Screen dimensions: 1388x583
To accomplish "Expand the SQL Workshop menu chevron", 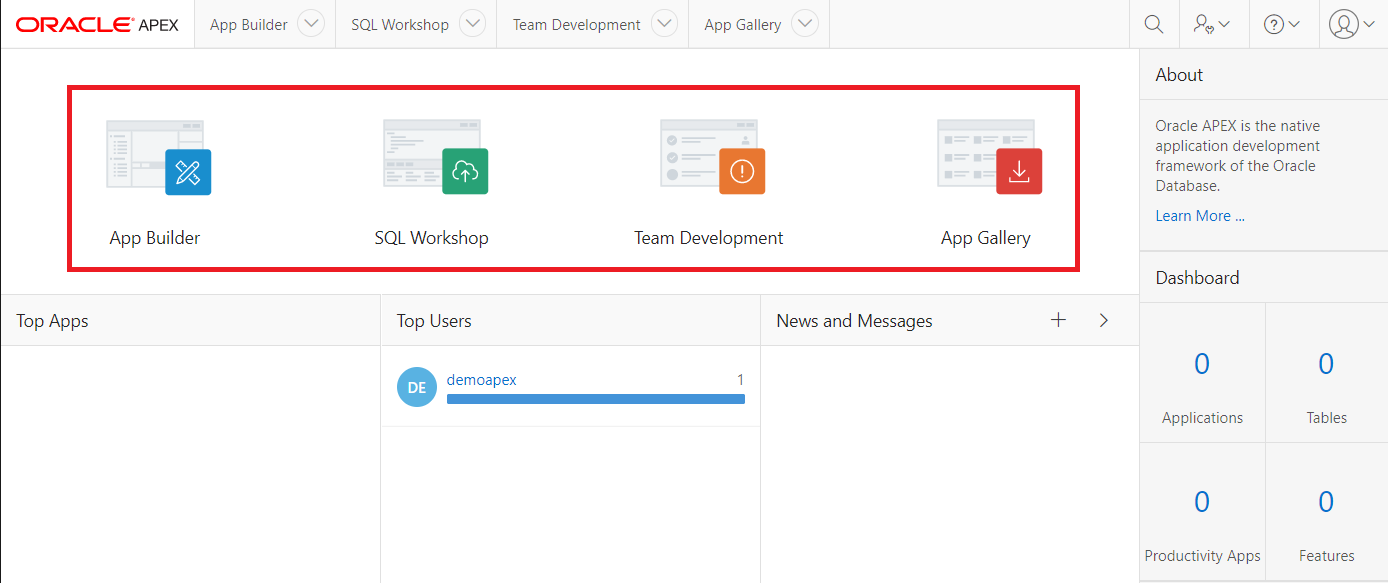I will click(x=472, y=24).
